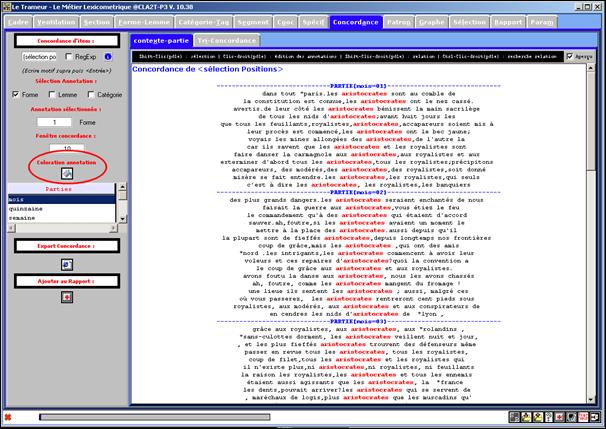Click the PARTIE(mois=01) separator heading
This screenshot has width=606, height=429.
pyautogui.click(x=358, y=86)
